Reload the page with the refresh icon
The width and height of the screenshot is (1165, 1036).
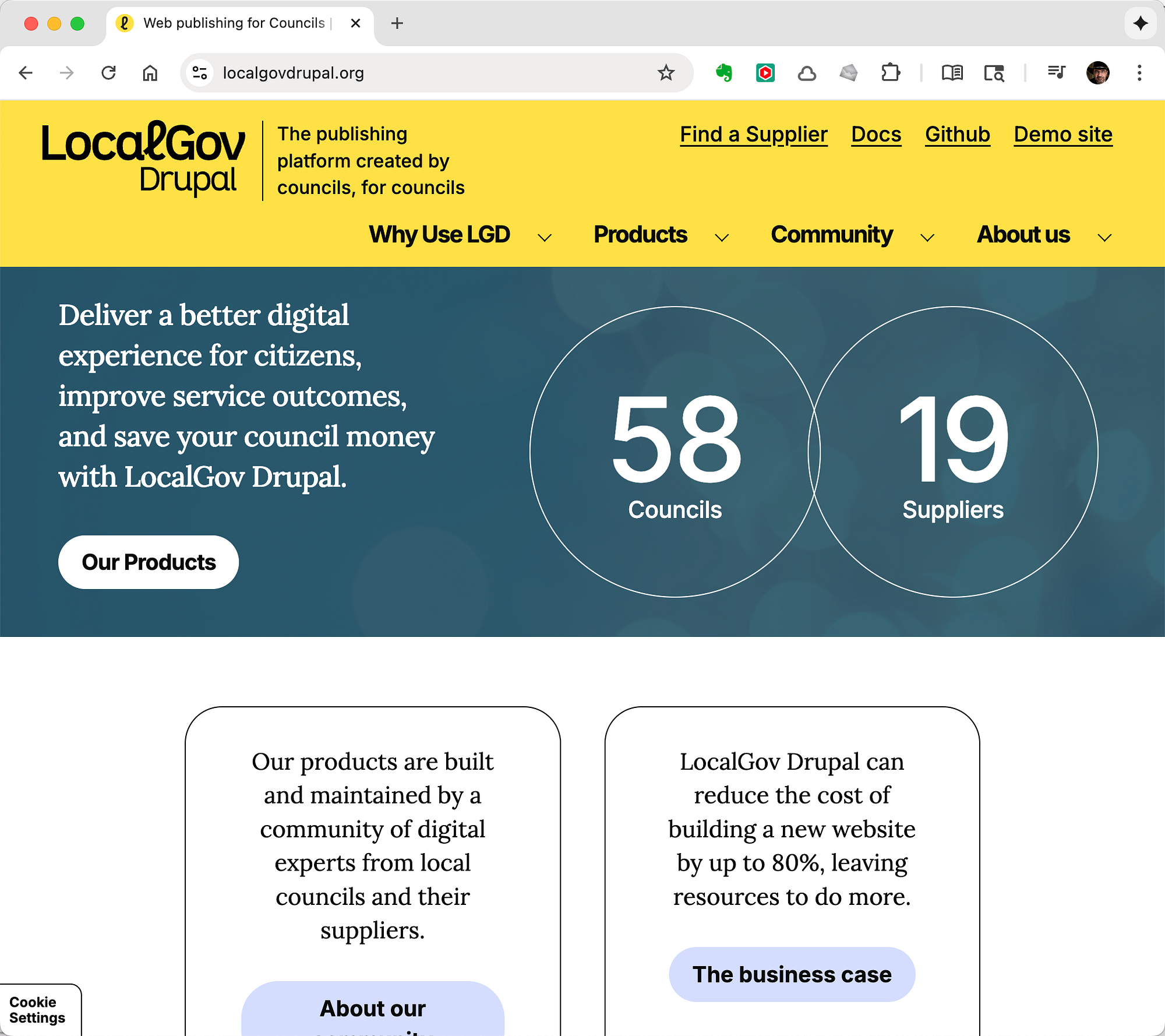[x=108, y=73]
